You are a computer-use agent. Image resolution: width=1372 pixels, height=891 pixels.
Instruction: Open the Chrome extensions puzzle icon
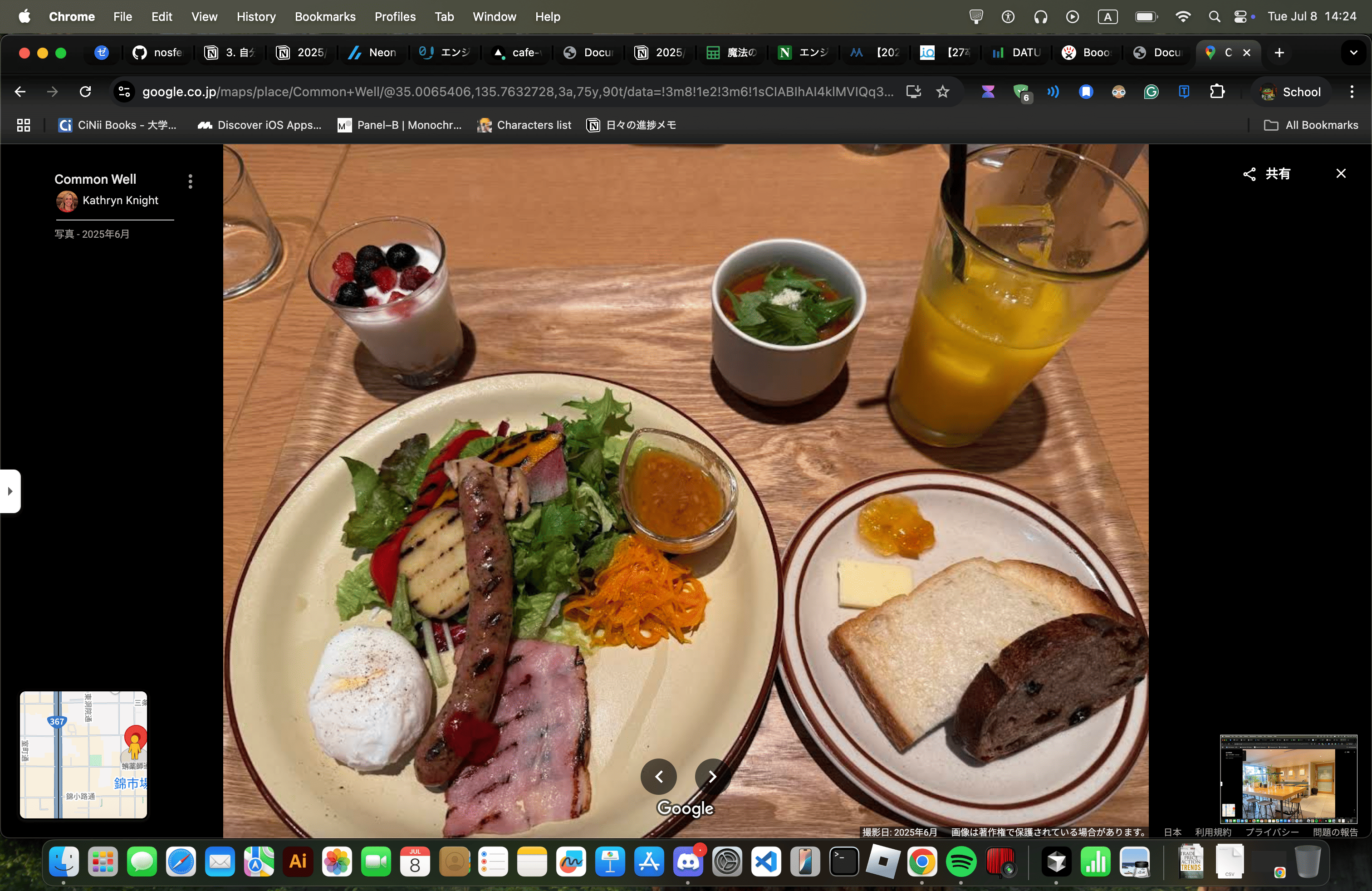(1216, 92)
